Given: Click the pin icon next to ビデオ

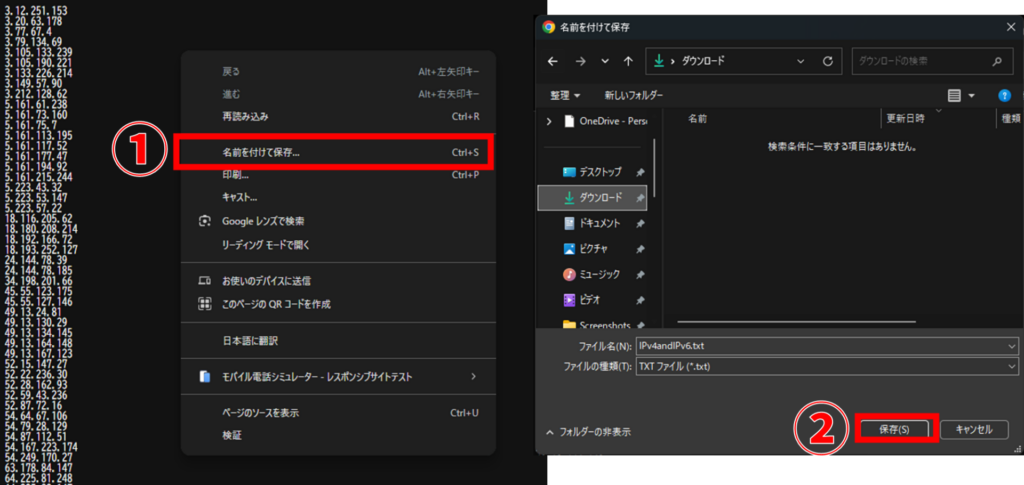Looking at the screenshot, I should [x=640, y=300].
